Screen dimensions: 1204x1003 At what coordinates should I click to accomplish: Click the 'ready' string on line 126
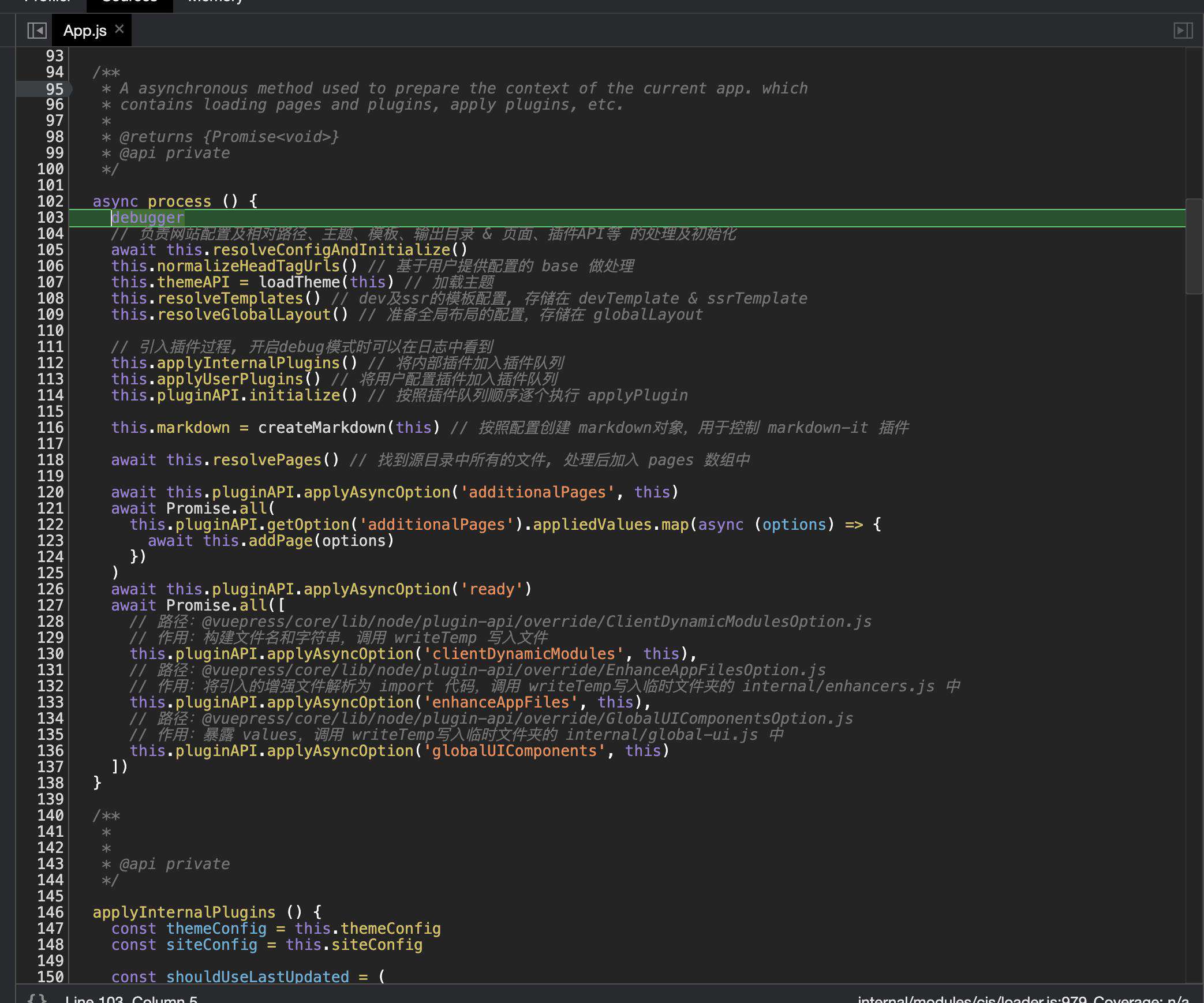point(492,589)
